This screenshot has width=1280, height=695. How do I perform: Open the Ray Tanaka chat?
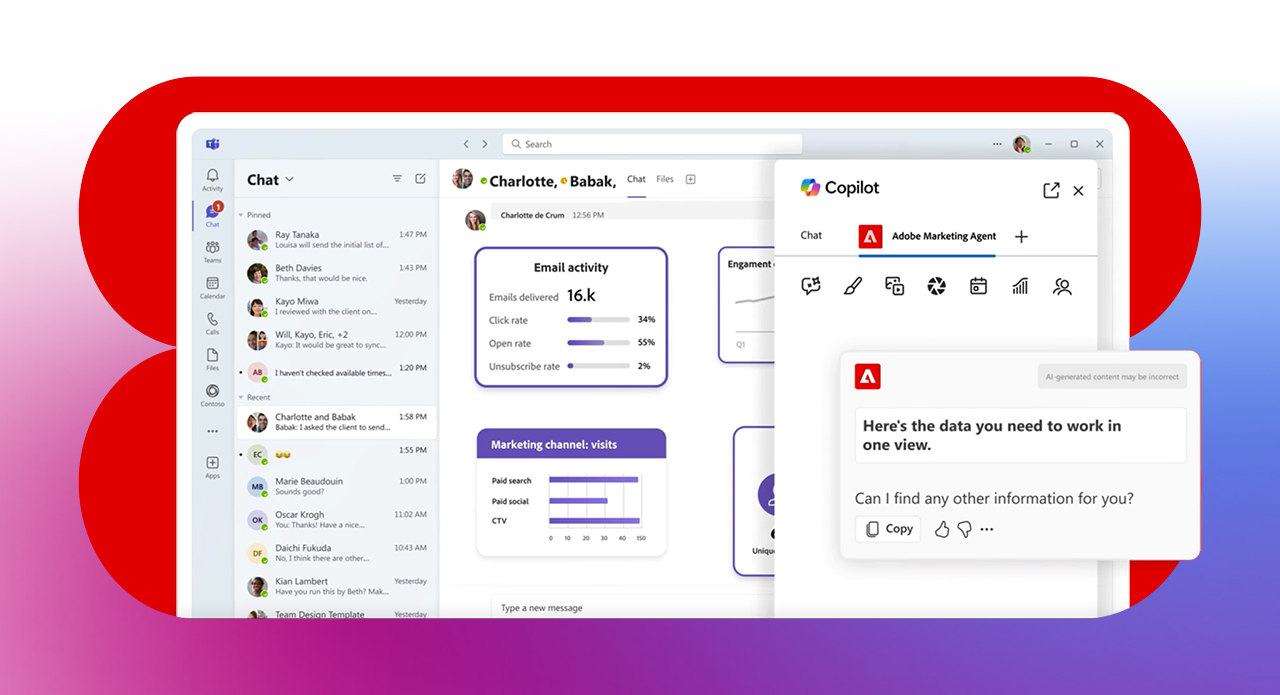tap(338, 240)
